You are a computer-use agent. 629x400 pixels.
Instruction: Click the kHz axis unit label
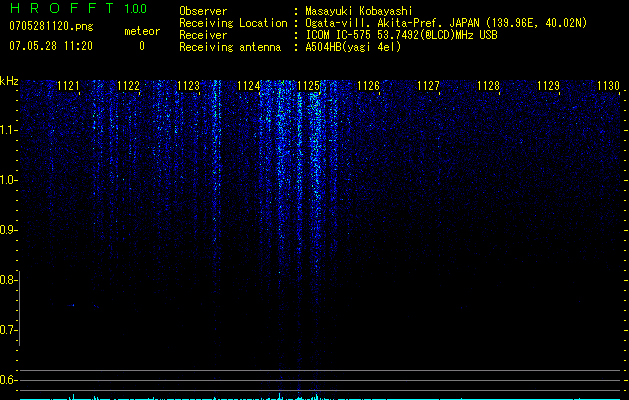coord(9,81)
